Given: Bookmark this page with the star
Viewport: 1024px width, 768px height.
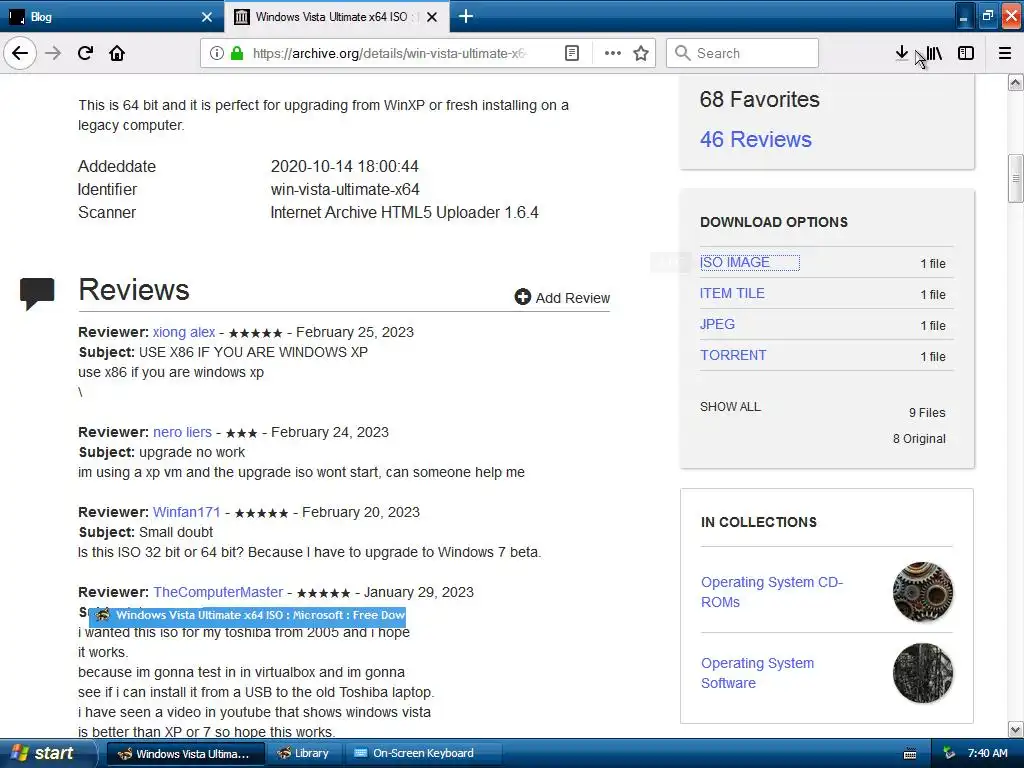Looking at the screenshot, I should click(641, 53).
